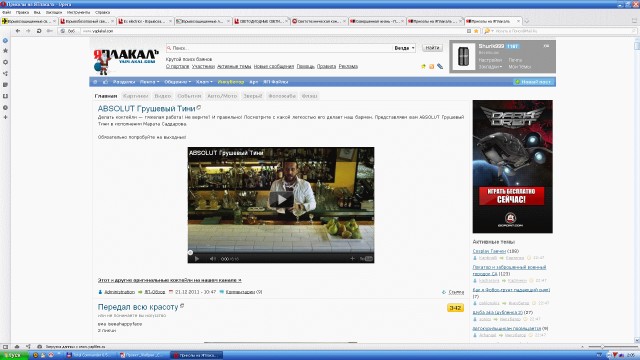The height and width of the screenshot is (360, 640).
Task: Click the Инкубатор item in blue menu
Action: click(x=231, y=82)
